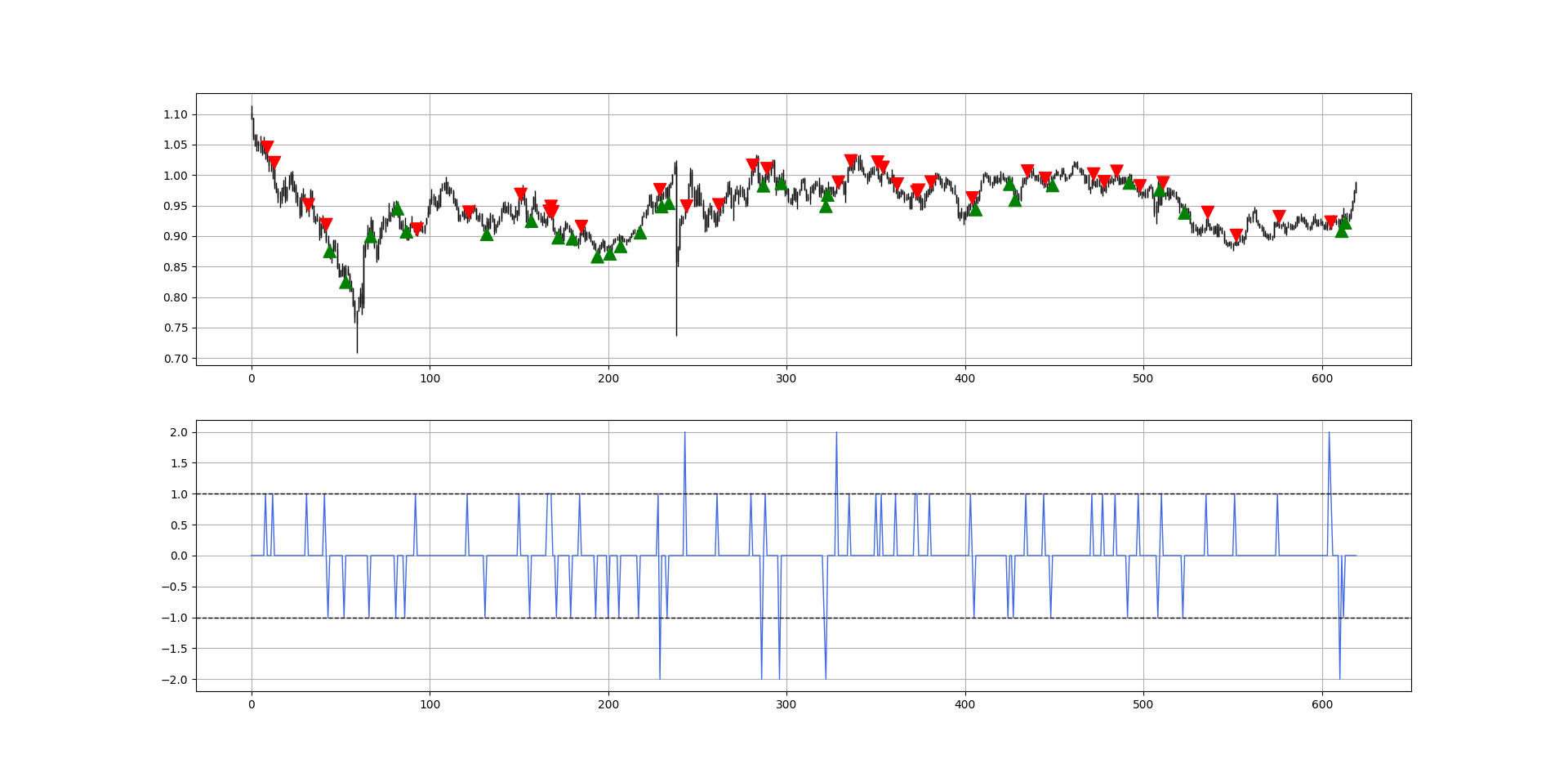This screenshot has height=777, width=1568.
Task: Select the 500 x-axis label of the upper chart
Action: 1143,379
